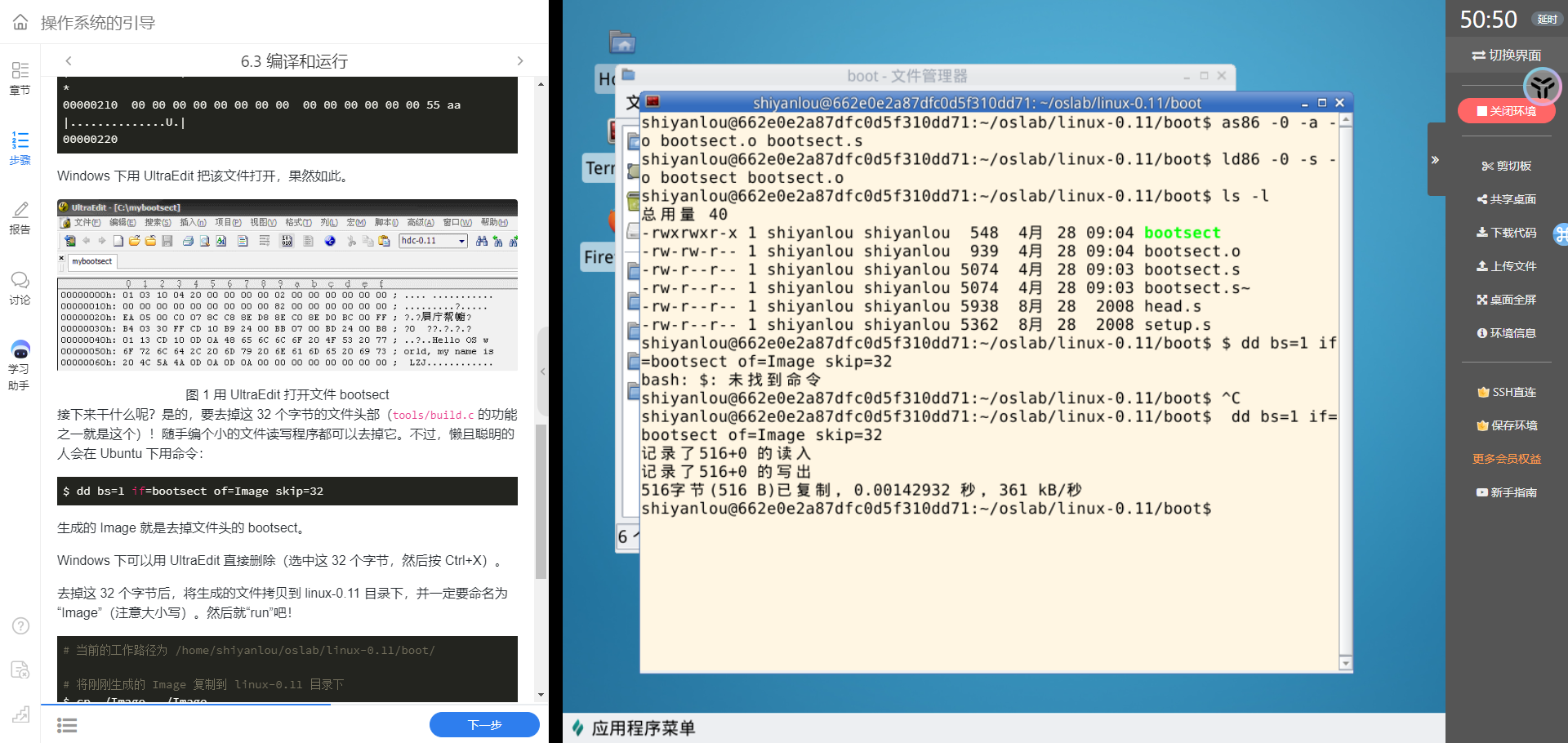The image size is (1568, 743).
Task: Open the 章节 chapters sidebar panel
Action: coord(20,78)
